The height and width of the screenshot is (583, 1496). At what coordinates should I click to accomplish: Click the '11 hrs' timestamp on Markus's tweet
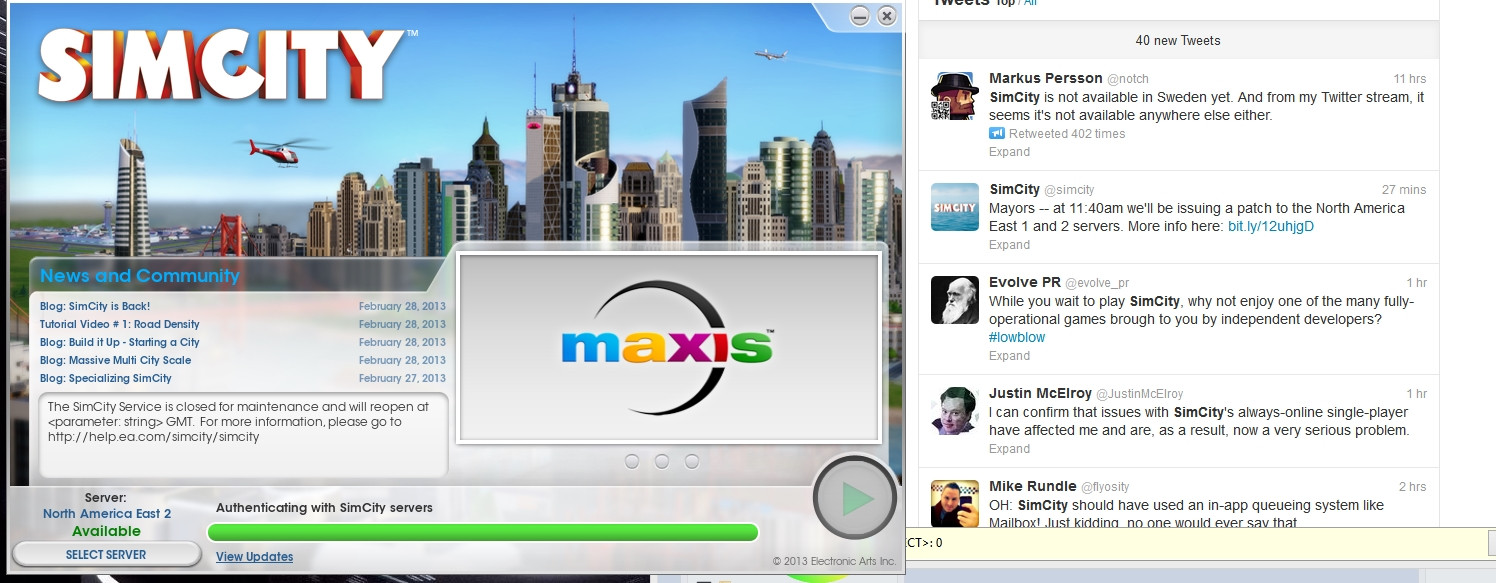[x=1410, y=78]
